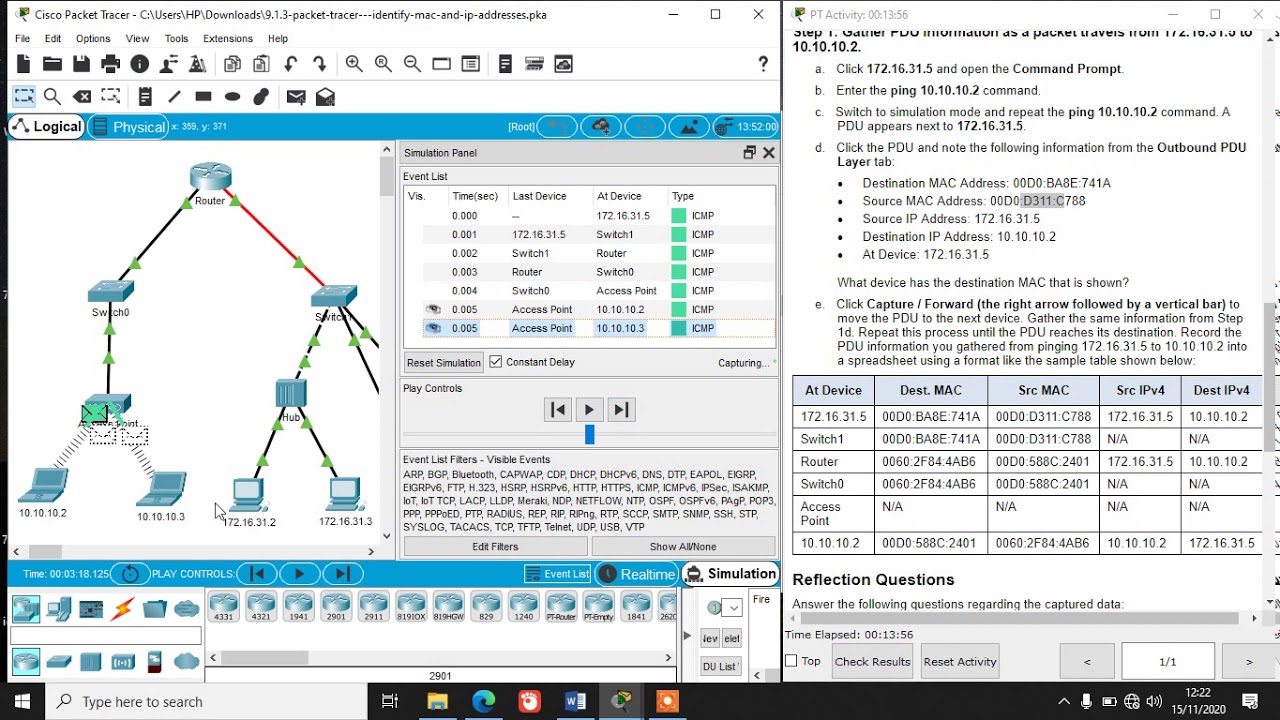Switch to Simulation mode
Screen dimensions: 1280x720
tap(731, 574)
